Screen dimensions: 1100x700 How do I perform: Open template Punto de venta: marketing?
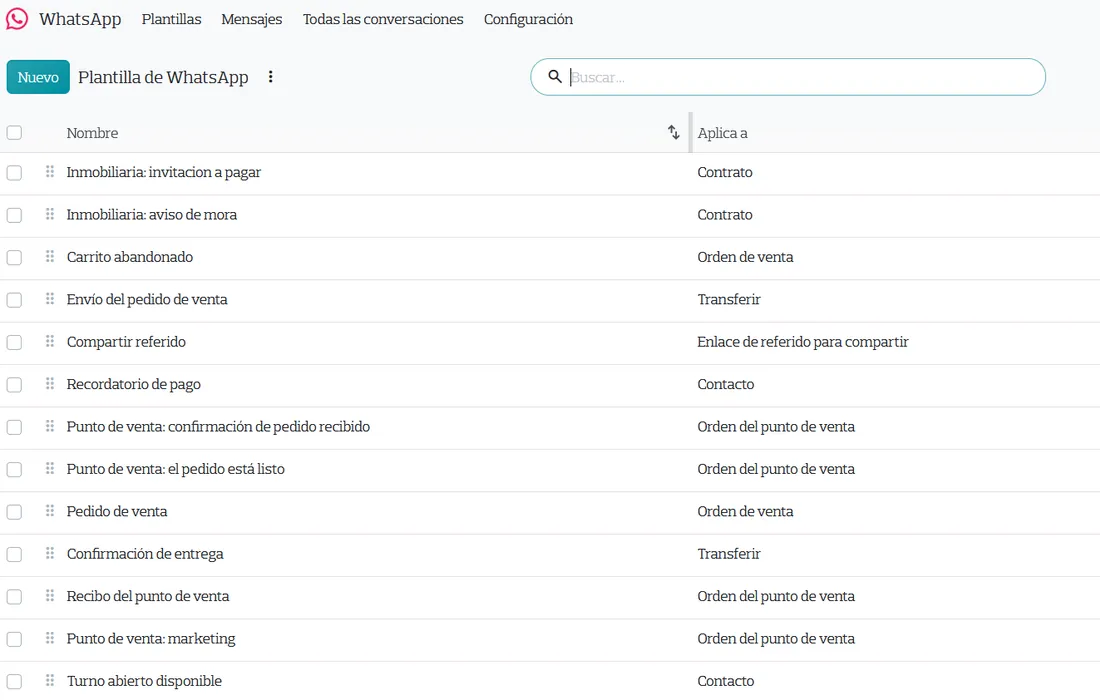(x=151, y=639)
